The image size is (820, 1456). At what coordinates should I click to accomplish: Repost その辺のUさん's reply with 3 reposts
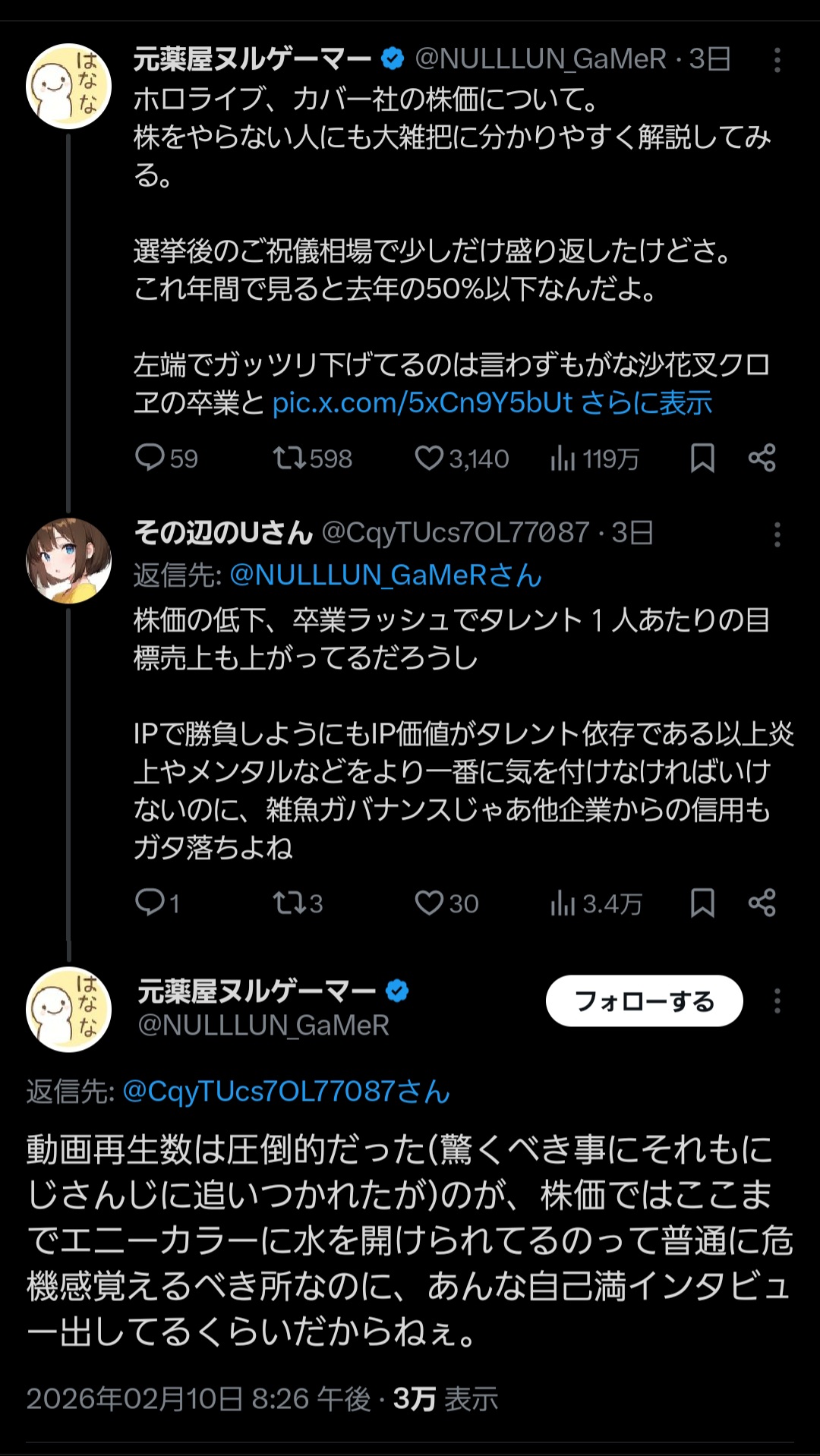pos(289,903)
